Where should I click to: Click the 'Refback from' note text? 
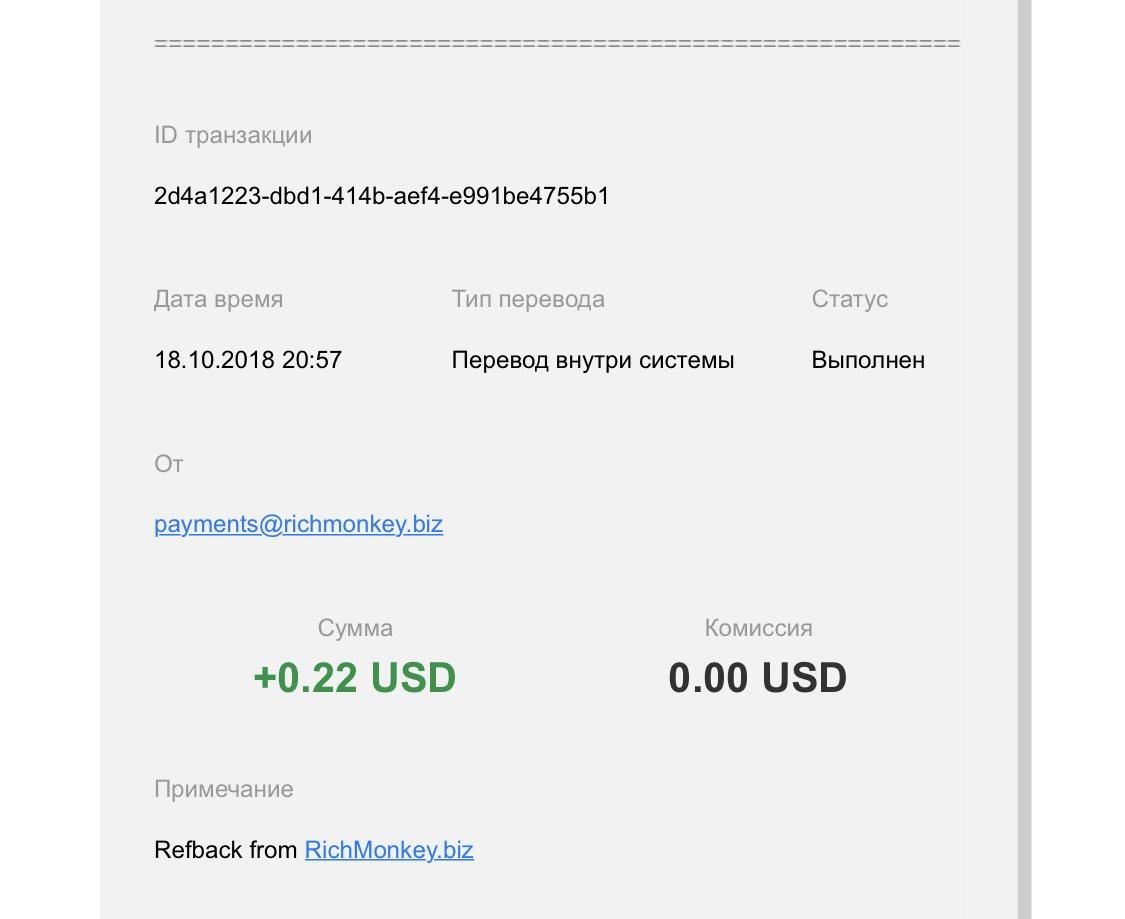[225, 850]
